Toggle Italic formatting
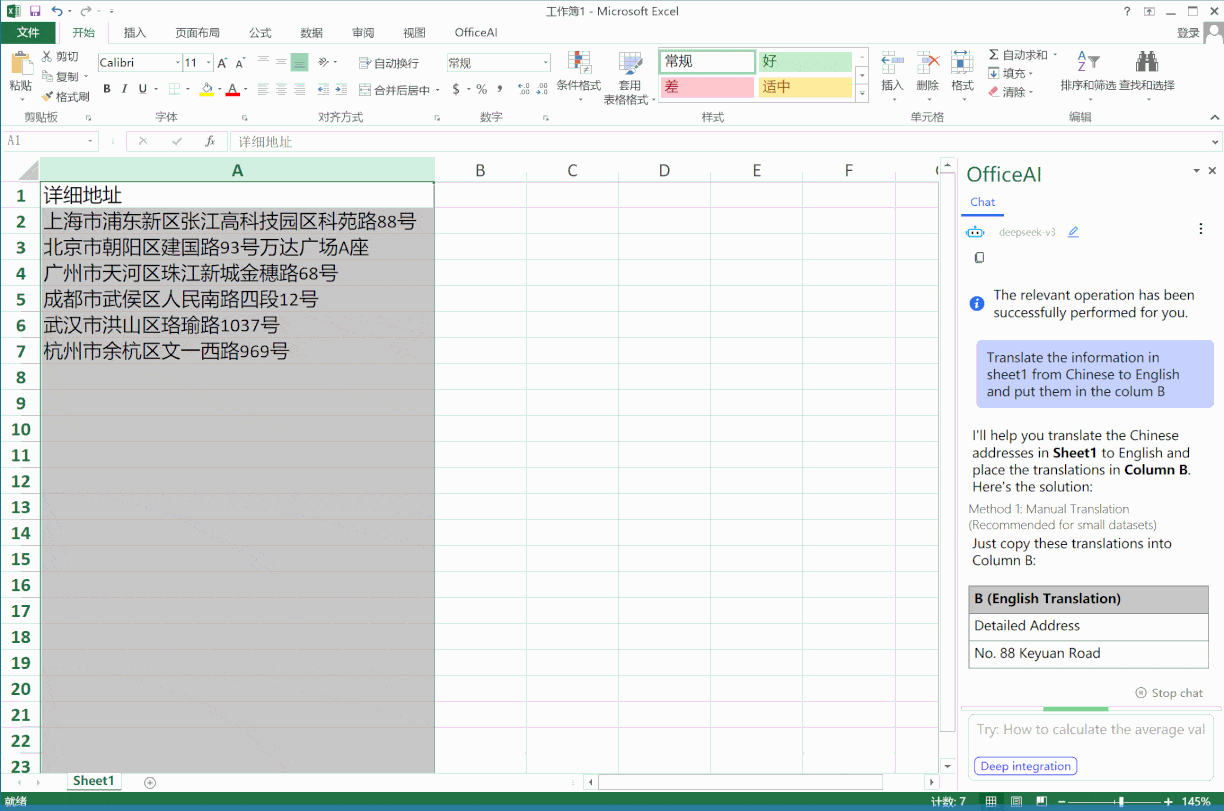 pos(124,89)
